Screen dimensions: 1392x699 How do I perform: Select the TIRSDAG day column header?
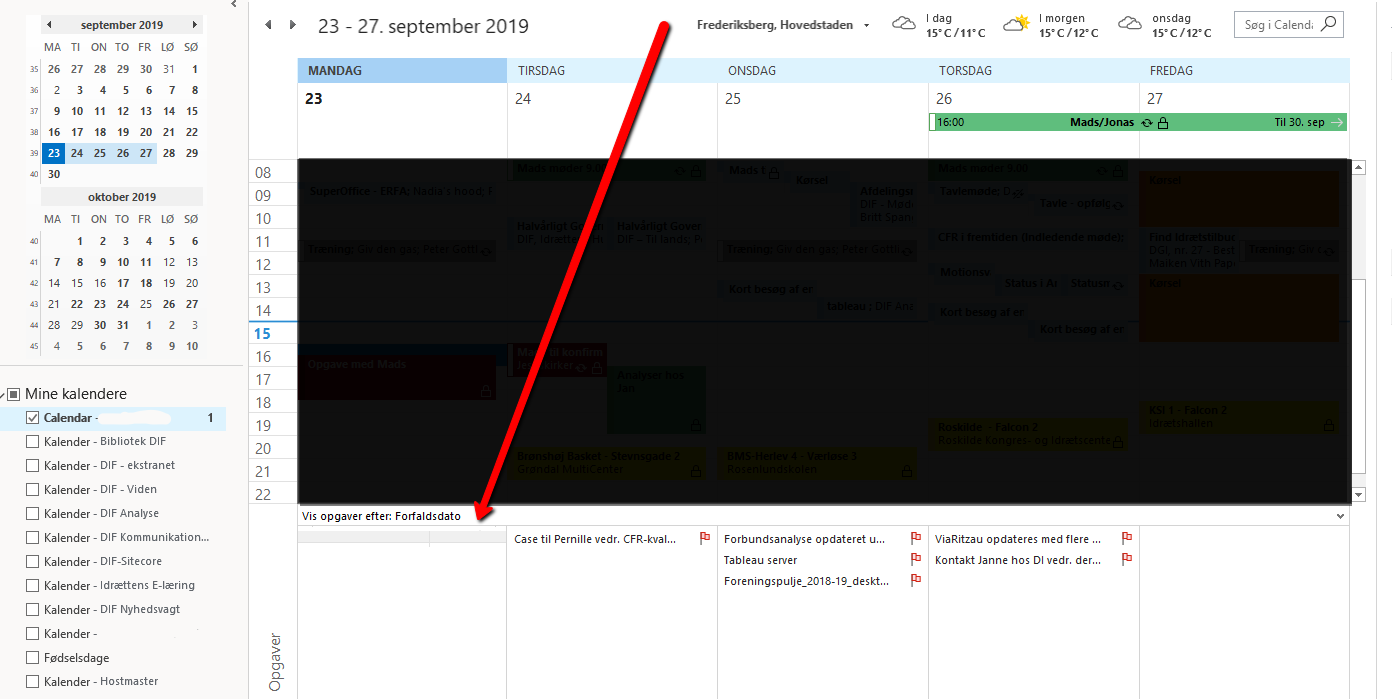(613, 71)
